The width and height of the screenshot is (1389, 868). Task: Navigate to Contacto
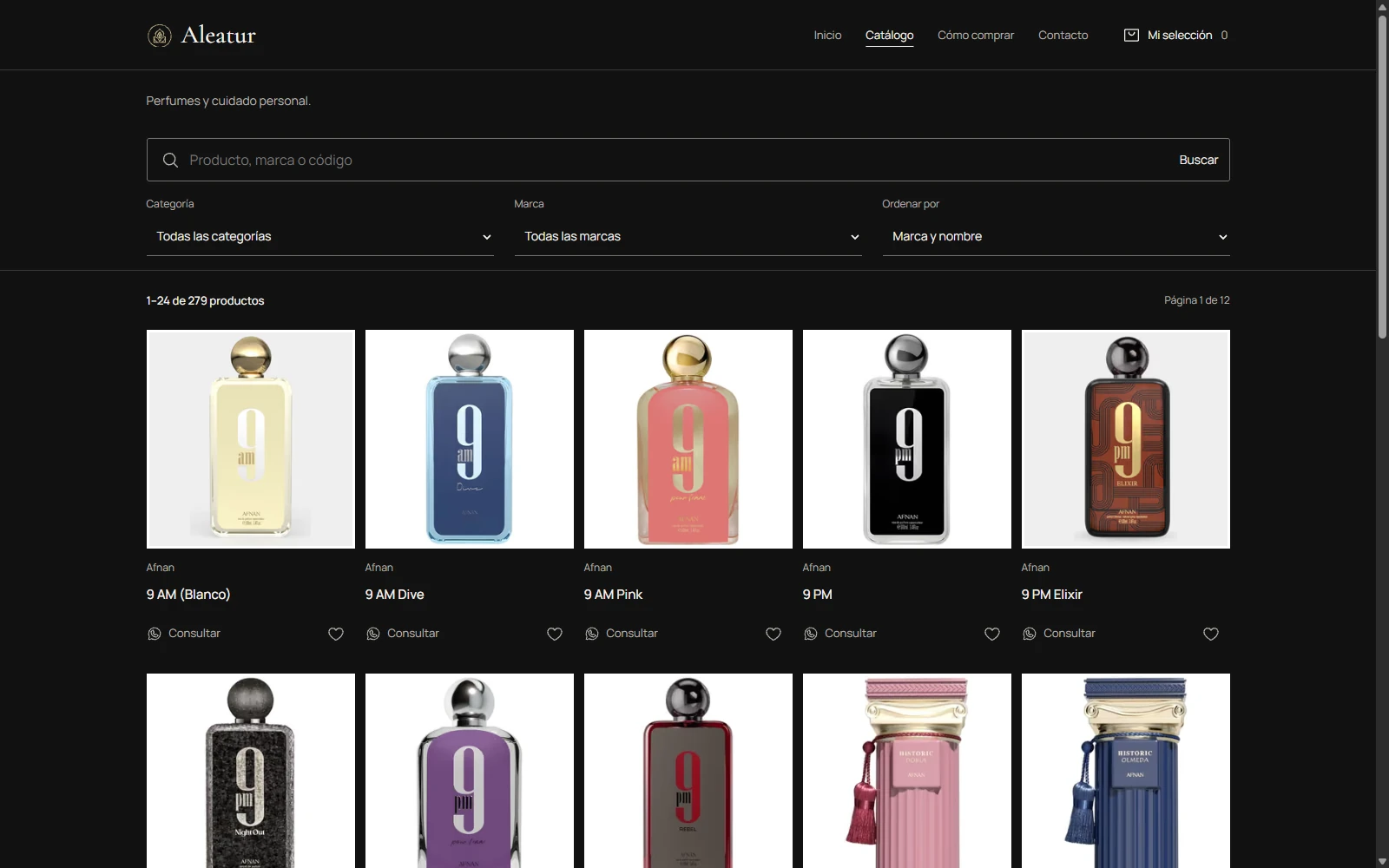click(1063, 36)
